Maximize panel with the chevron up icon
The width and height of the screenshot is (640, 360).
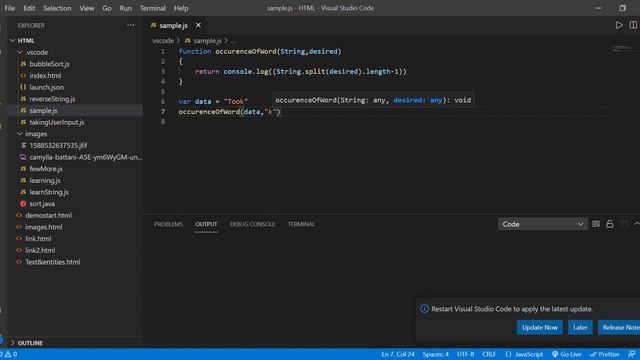click(637, 224)
